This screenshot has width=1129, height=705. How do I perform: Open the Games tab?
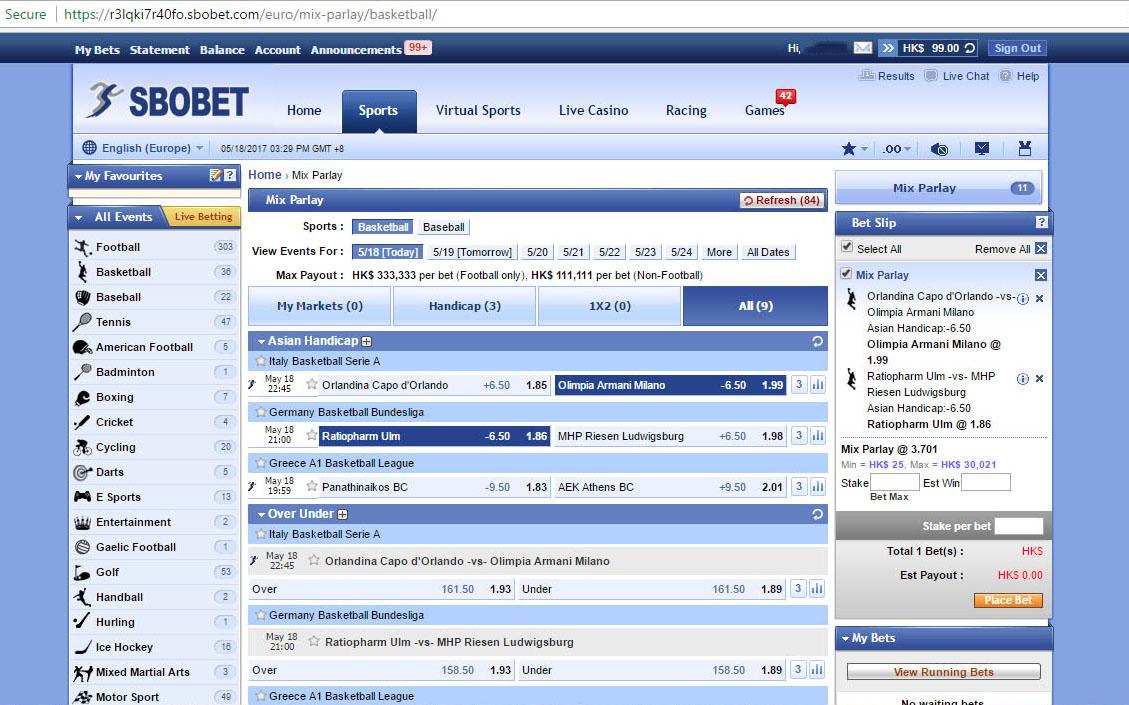click(x=765, y=110)
